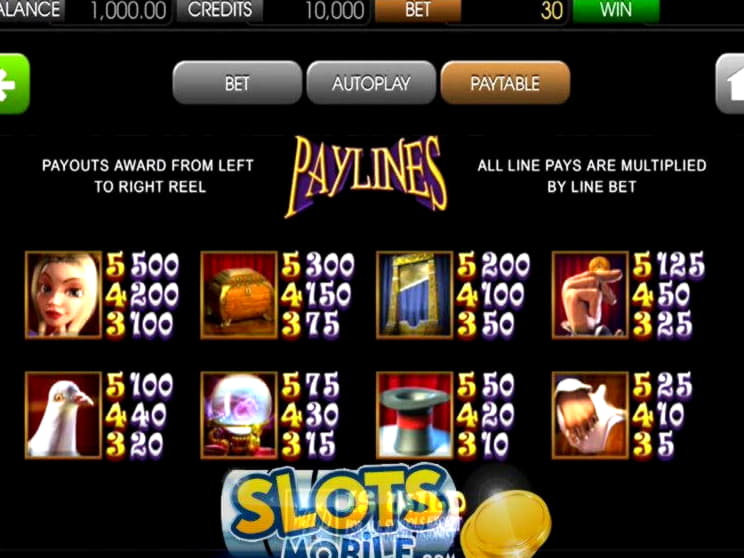The height and width of the screenshot is (558, 744).
Task: Select the treasure chest symbol icon
Action: coord(239,295)
